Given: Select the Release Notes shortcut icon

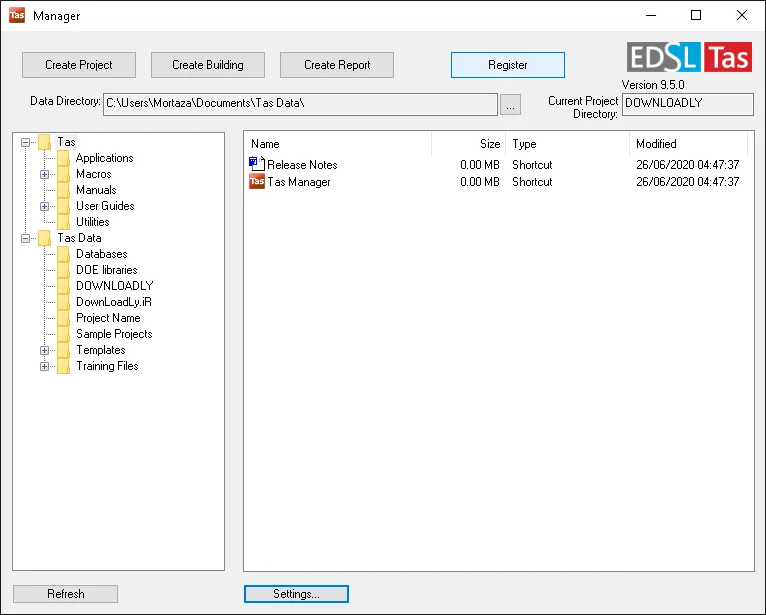Looking at the screenshot, I should (256, 164).
